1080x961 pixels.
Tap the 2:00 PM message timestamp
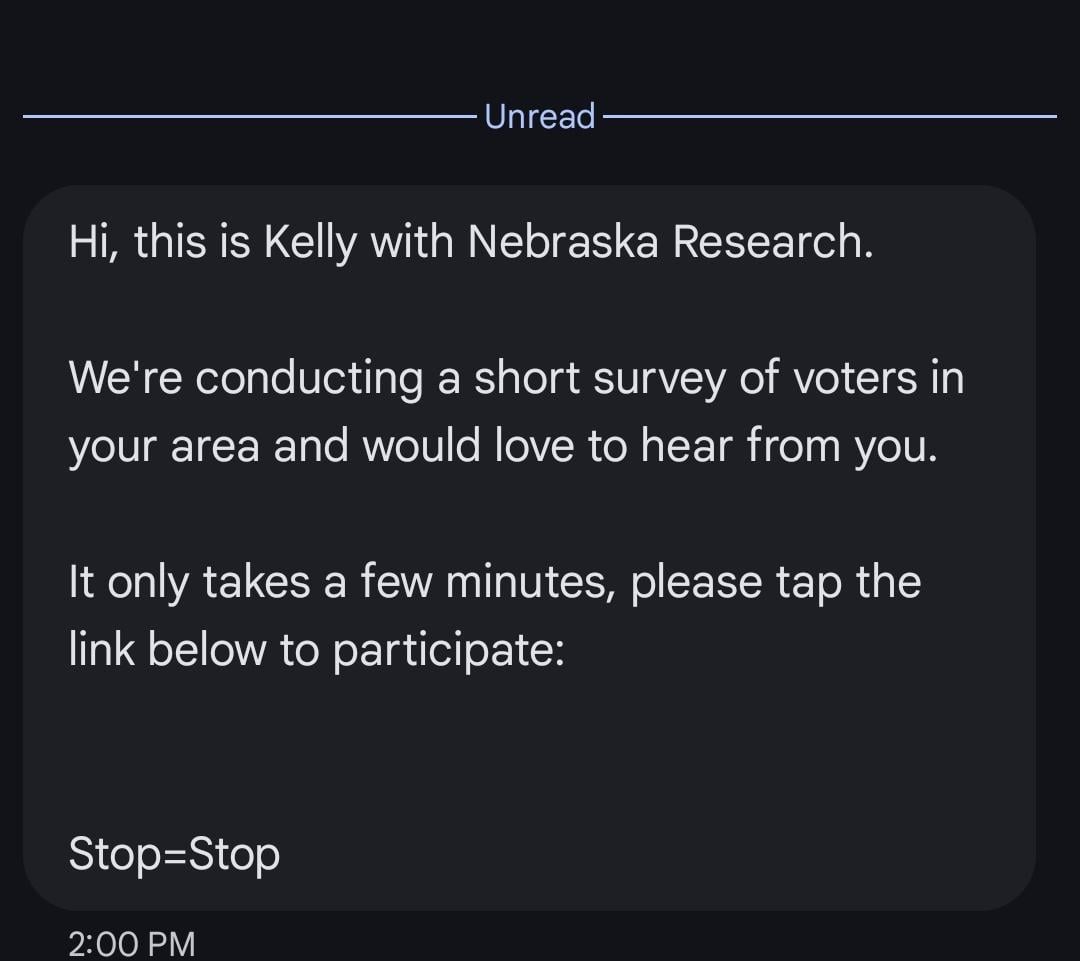[131, 943]
